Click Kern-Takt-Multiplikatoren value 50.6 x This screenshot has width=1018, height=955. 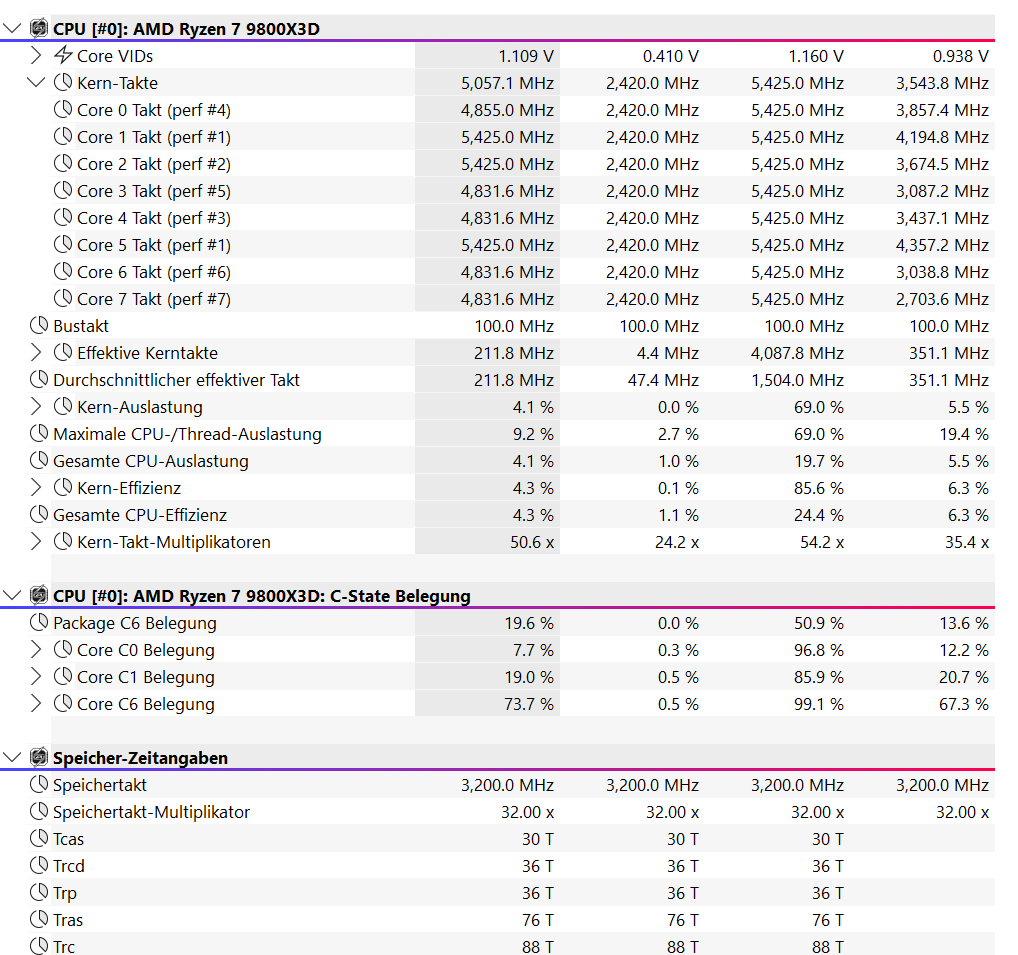point(532,542)
